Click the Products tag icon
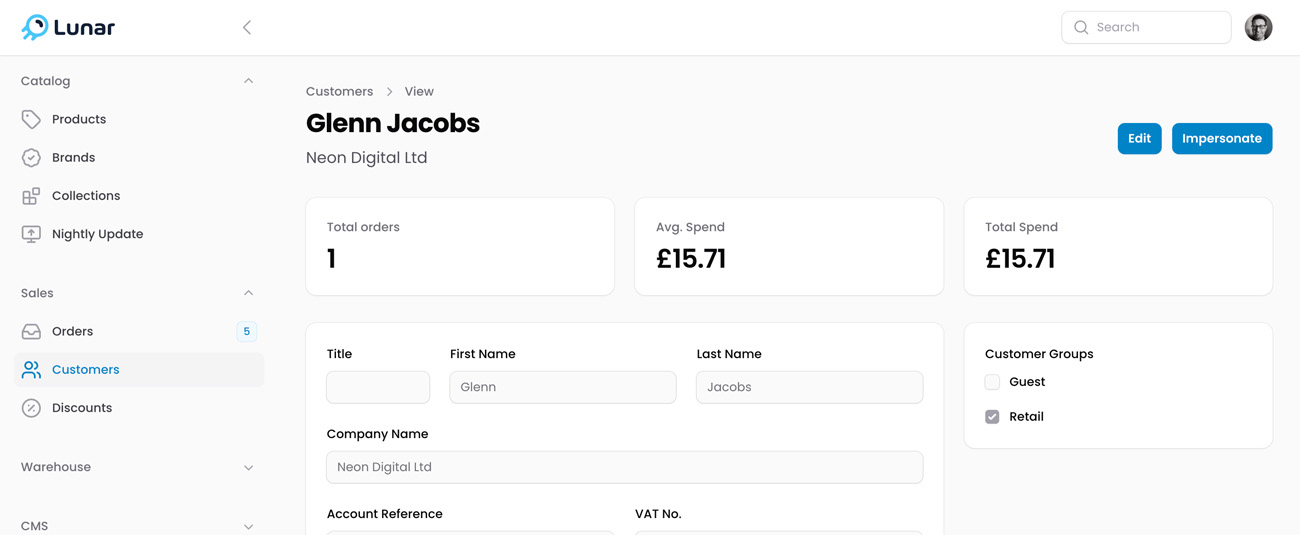The width and height of the screenshot is (1300, 535). click(31, 119)
